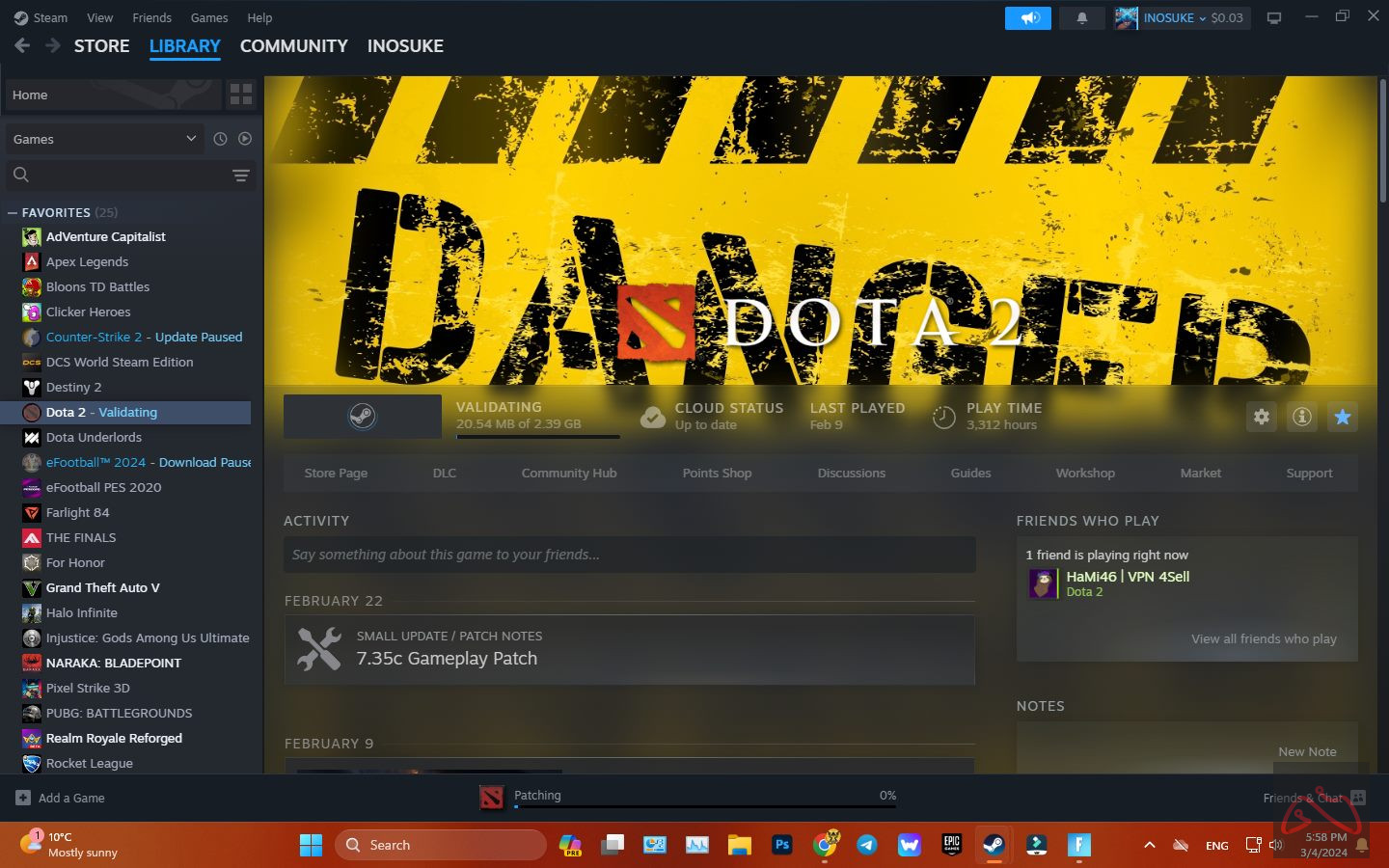1389x868 pixels.
Task: Launch Epic Games from the taskbar
Action: tap(951, 845)
